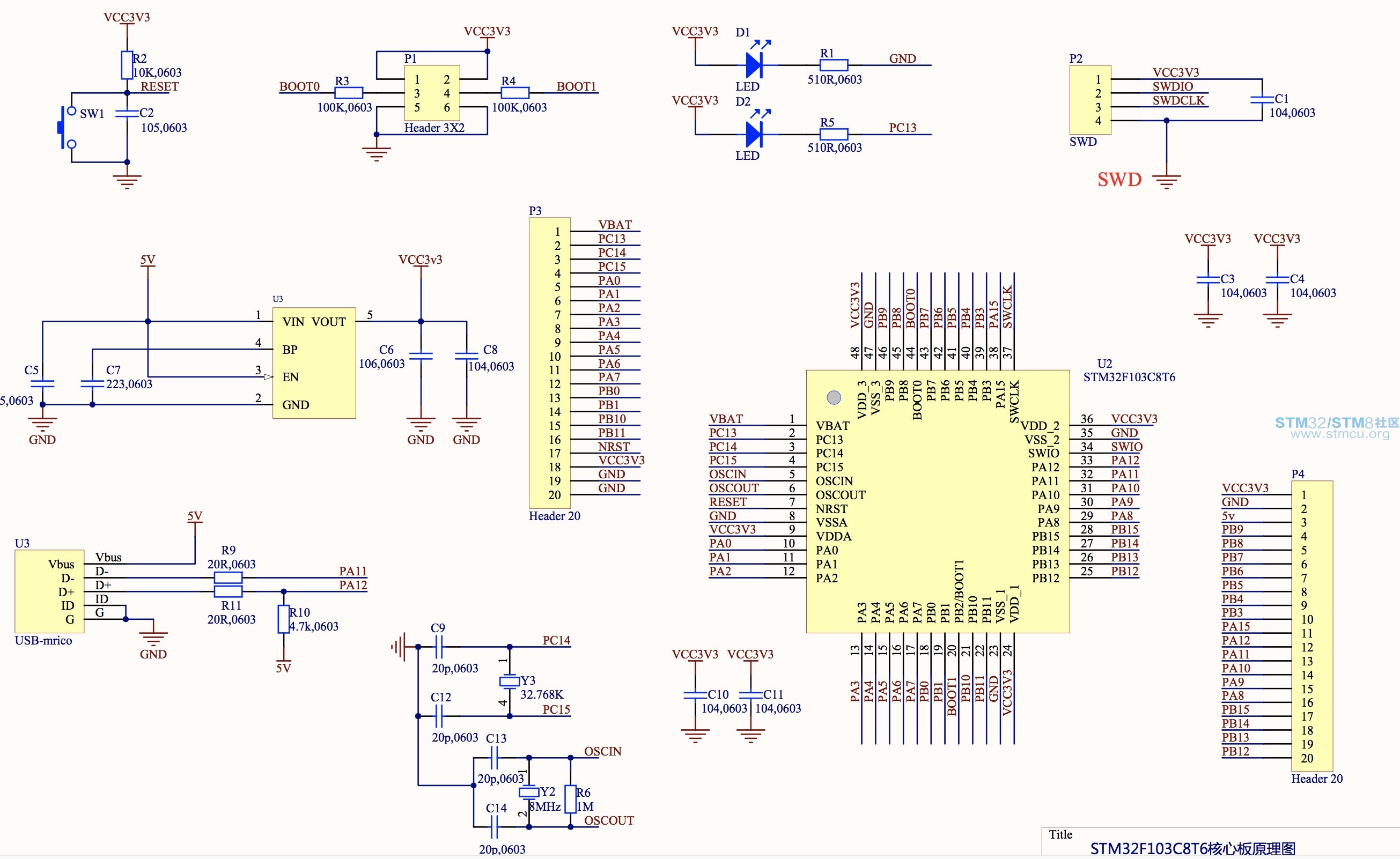Viewport: 1400px width, 859px height.
Task: Click the VBAT label on header P3
Action: [615, 225]
